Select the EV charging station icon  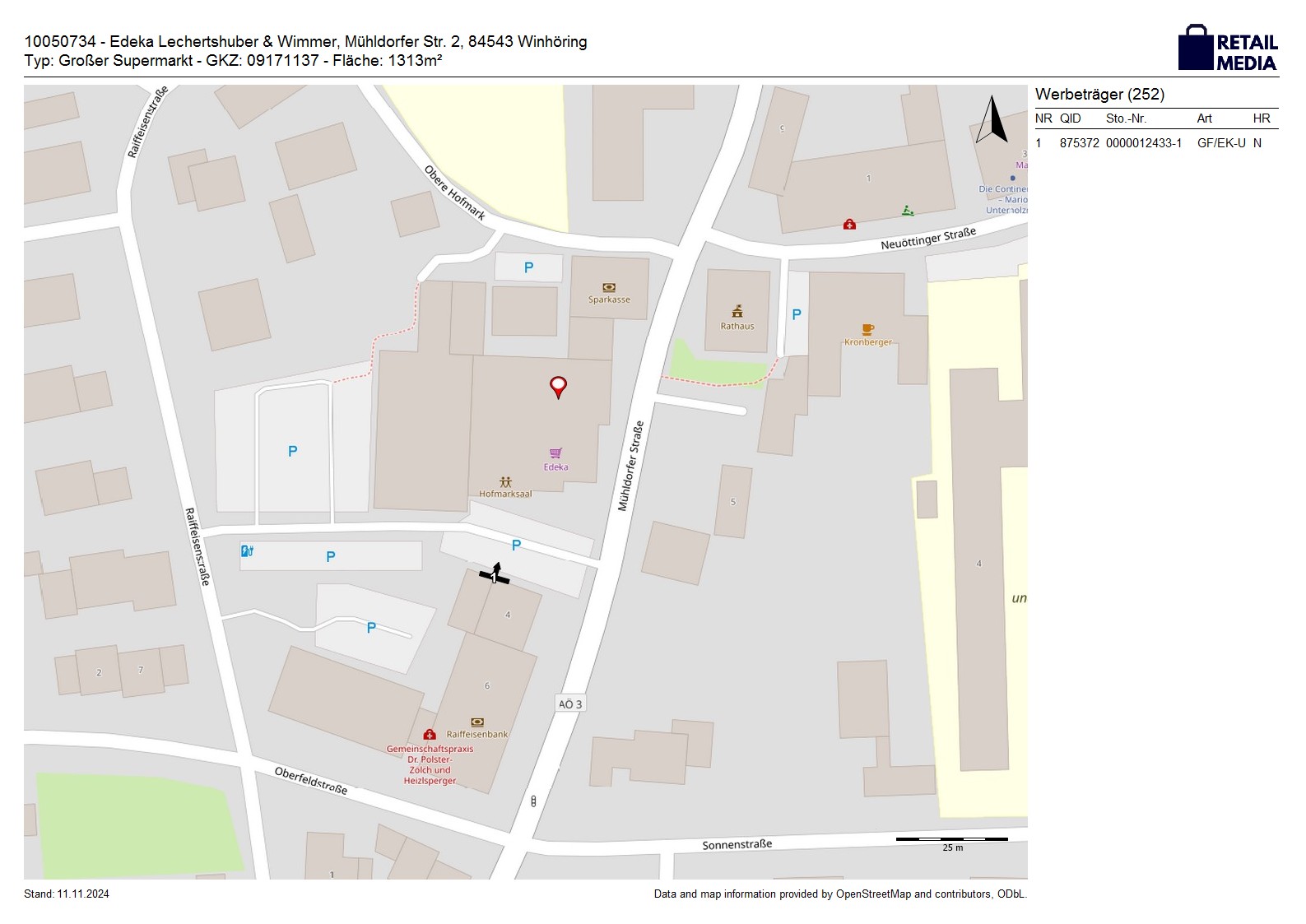pyautogui.click(x=247, y=550)
